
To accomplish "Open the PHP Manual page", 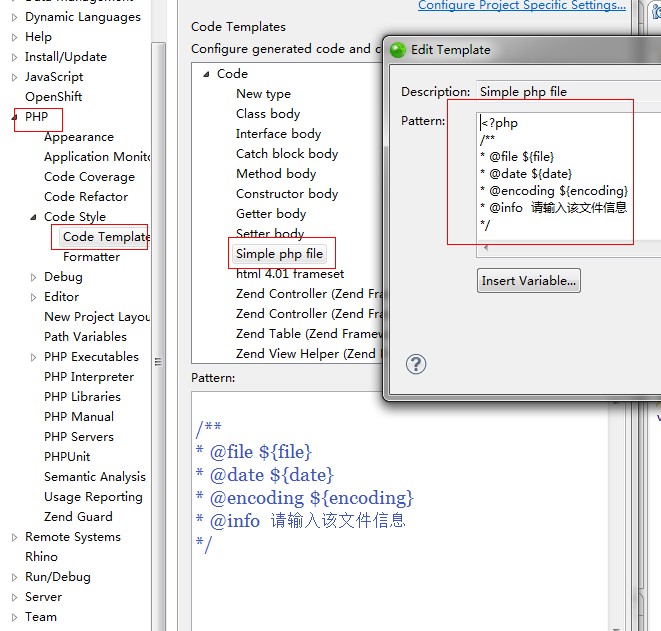I will [x=79, y=416].
